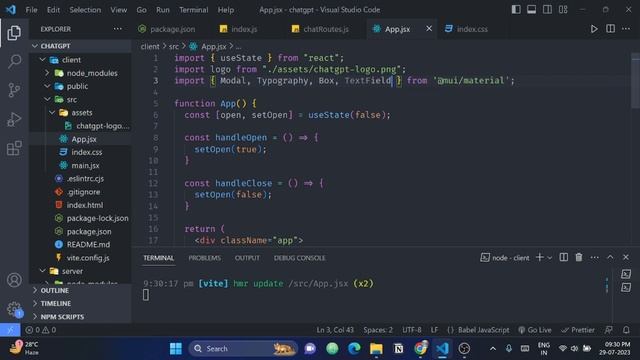Open the Help menu
640x360 pixels.
click(226, 9)
